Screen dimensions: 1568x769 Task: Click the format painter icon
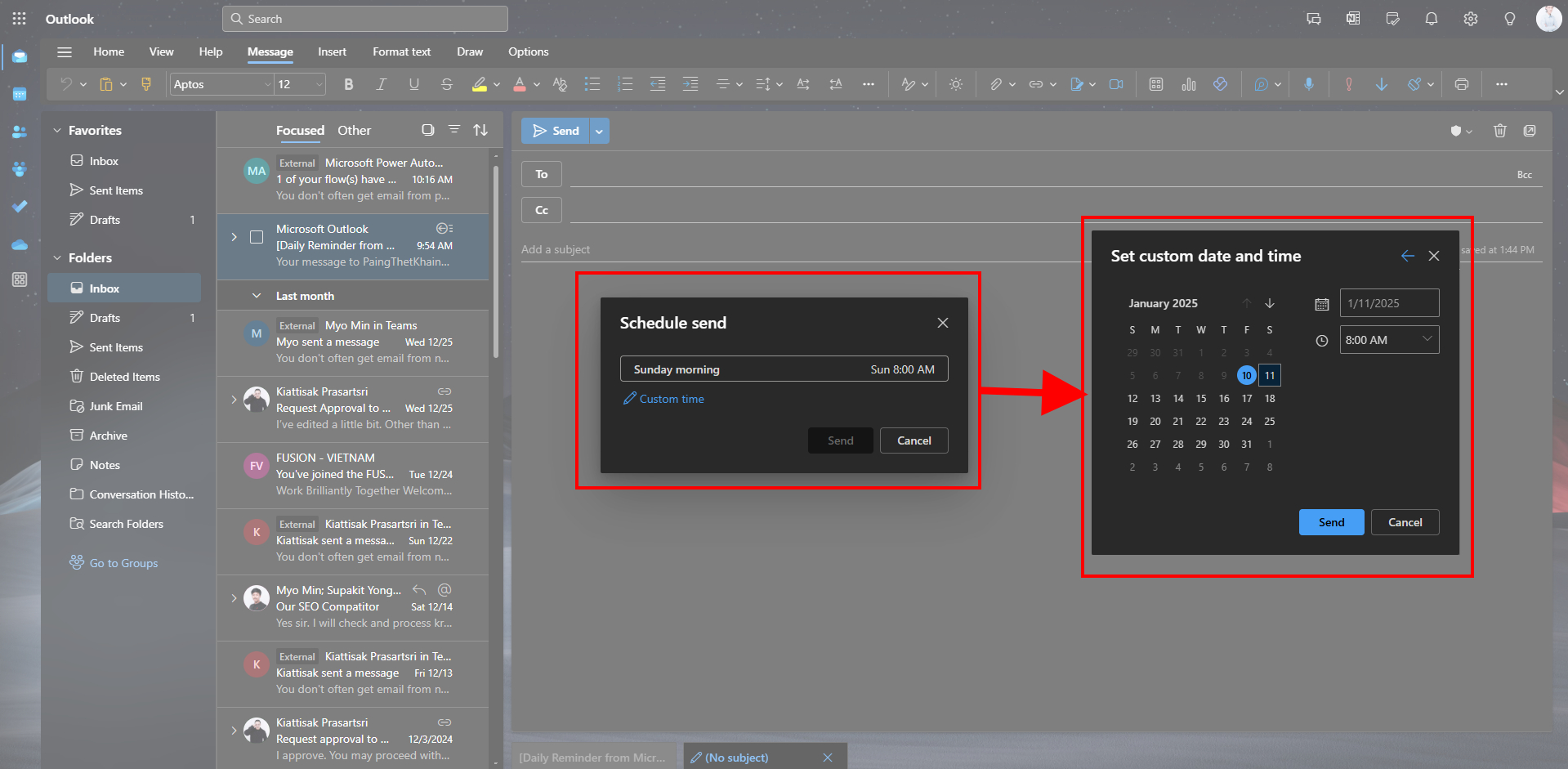coord(146,84)
